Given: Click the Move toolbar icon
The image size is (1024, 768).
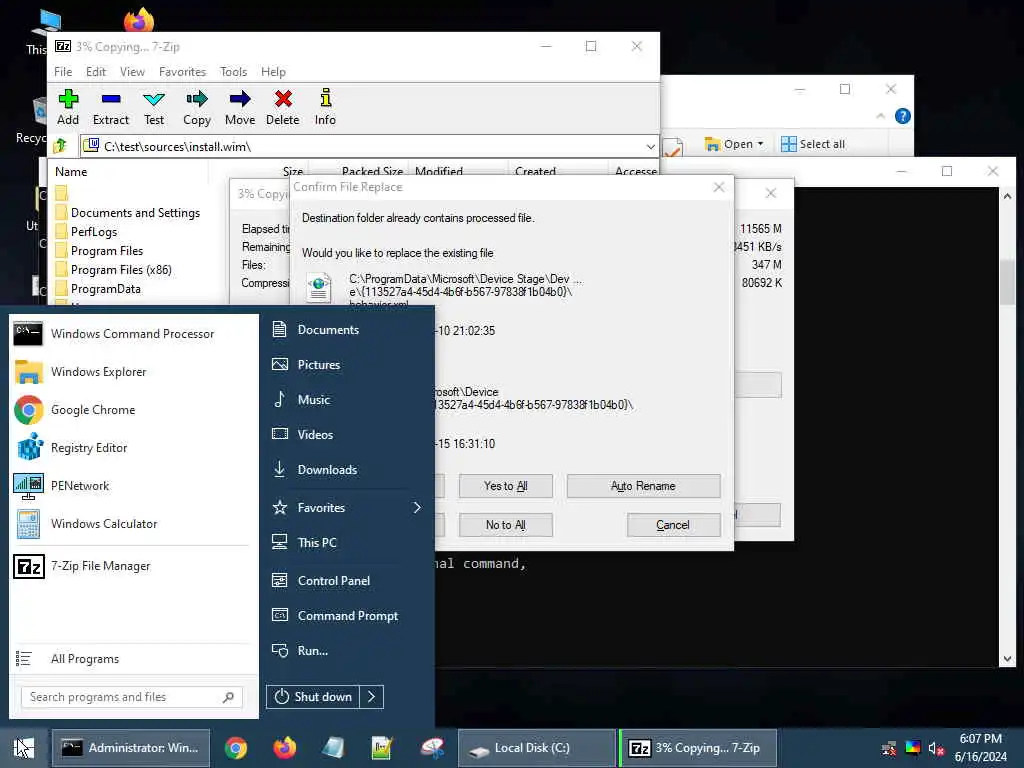Looking at the screenshot, I should tap(240, 107).
